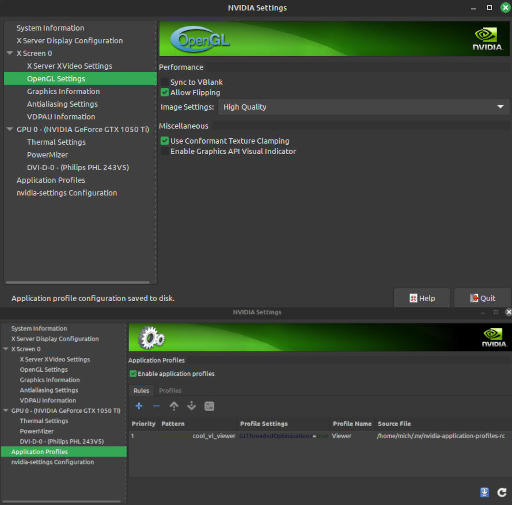Move rule up with the up arrow
This screenshot has width=512, height=505.
174,406
